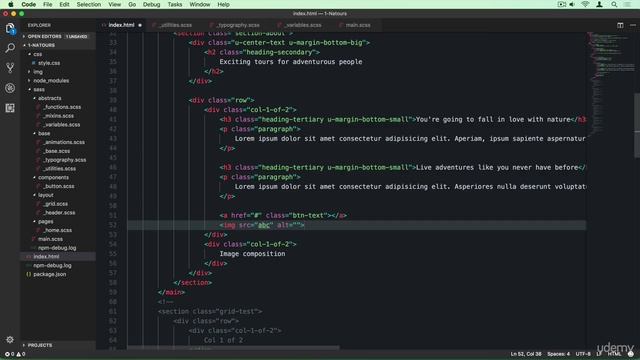The image size is (640, 360).
Task: Open the Manage gear menu
Action: pyautogui.click(x=10, y=340)
